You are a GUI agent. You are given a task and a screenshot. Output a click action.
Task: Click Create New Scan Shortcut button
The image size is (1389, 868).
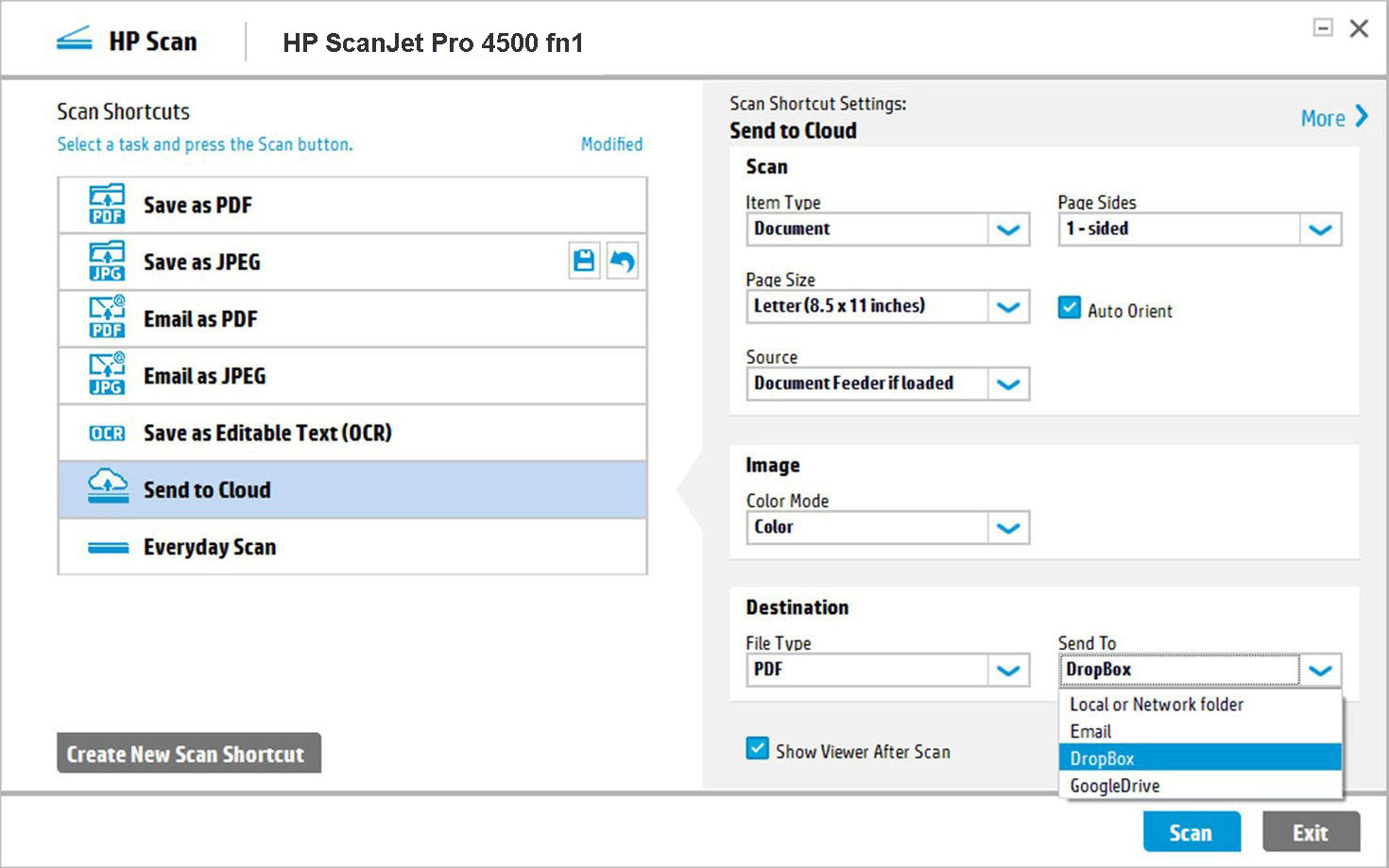(189, 754)
